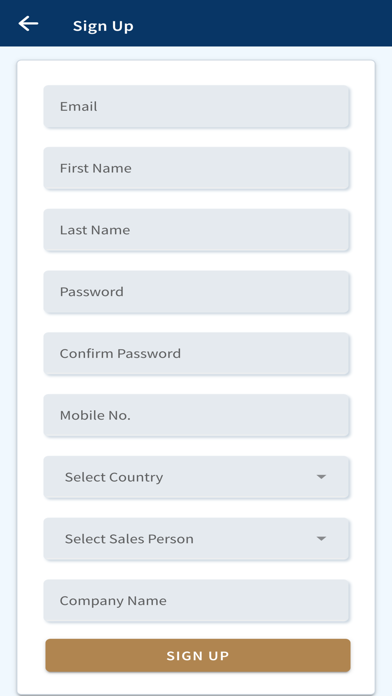The height and width of the screenshot is (696, 392).
Task: Select the Confirm Password field
Action: click(196, 354)
